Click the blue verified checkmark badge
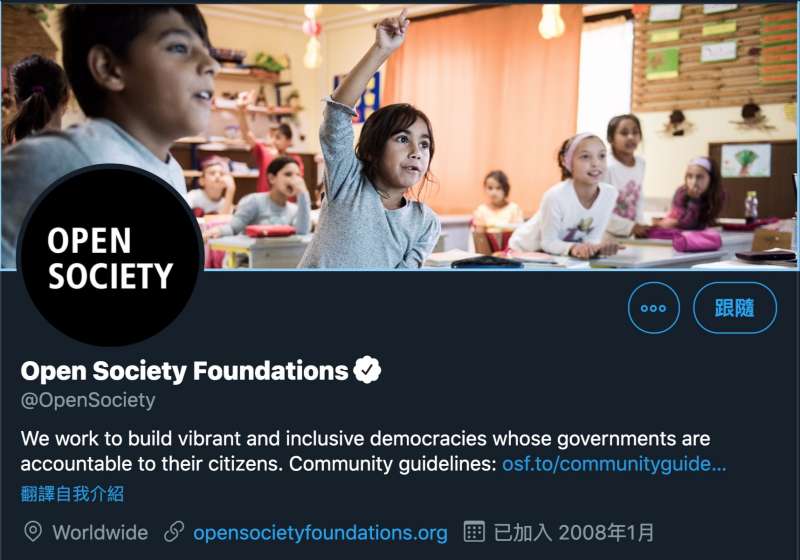Image resolution: width=800 pixels, height=560 pixels. 368,371
